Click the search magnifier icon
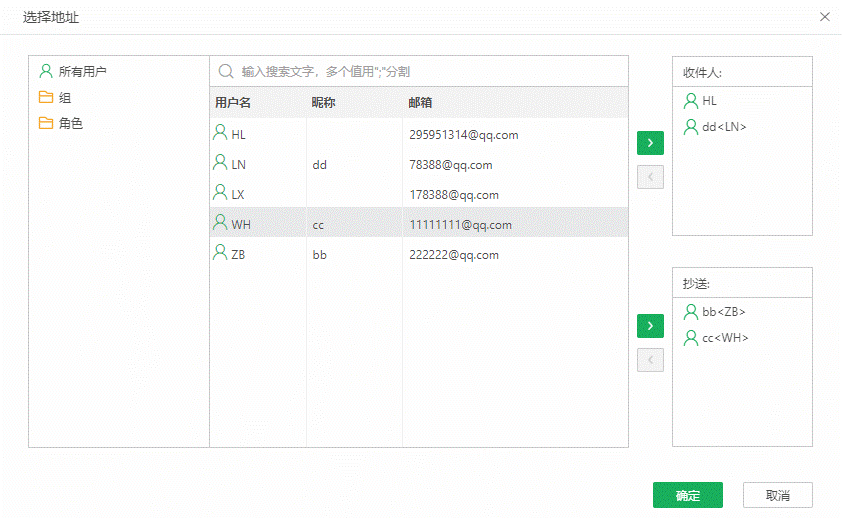The width and height of the screenshot is (842, 518). click(226, 71)
